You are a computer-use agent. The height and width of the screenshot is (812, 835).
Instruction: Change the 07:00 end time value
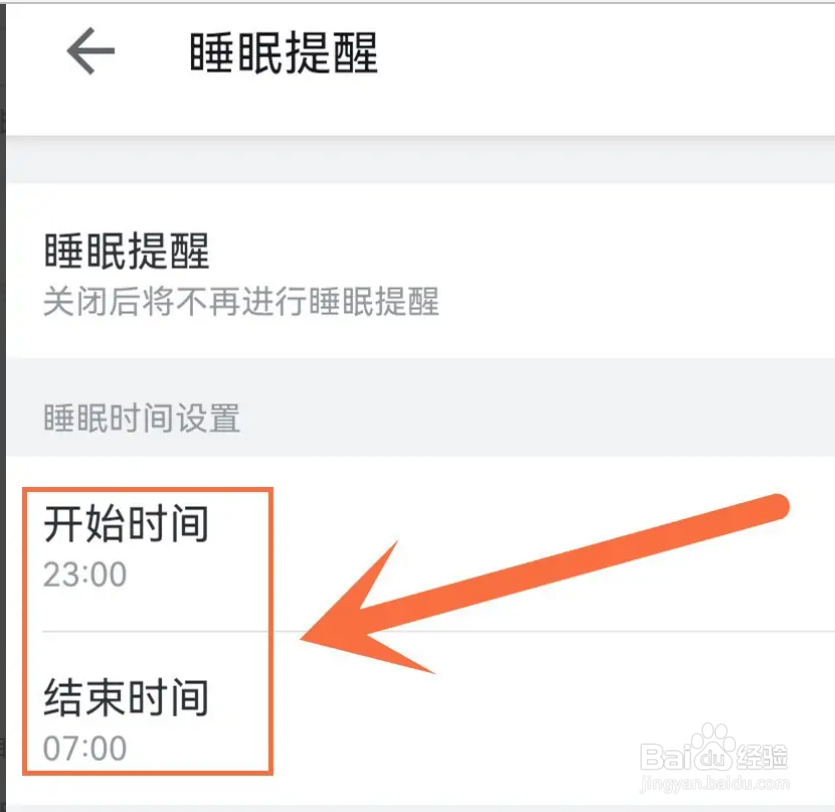tap(85, 748)
